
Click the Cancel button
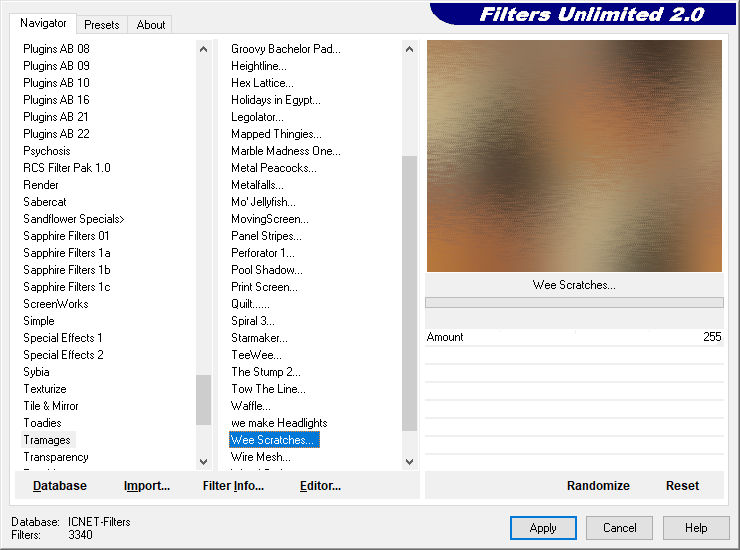tap(619, 528)
